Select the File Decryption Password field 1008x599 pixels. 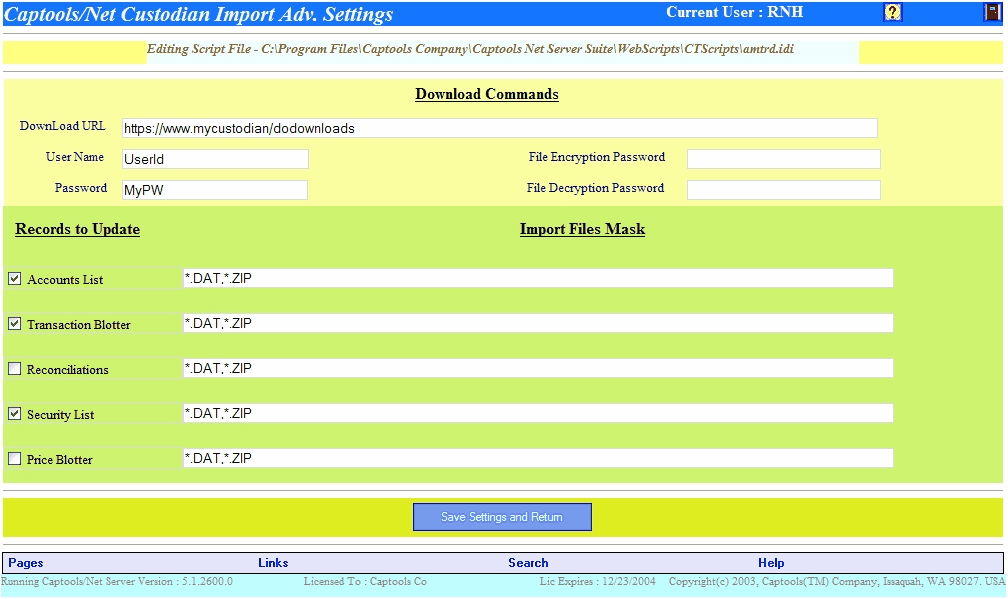click(783, 190)
